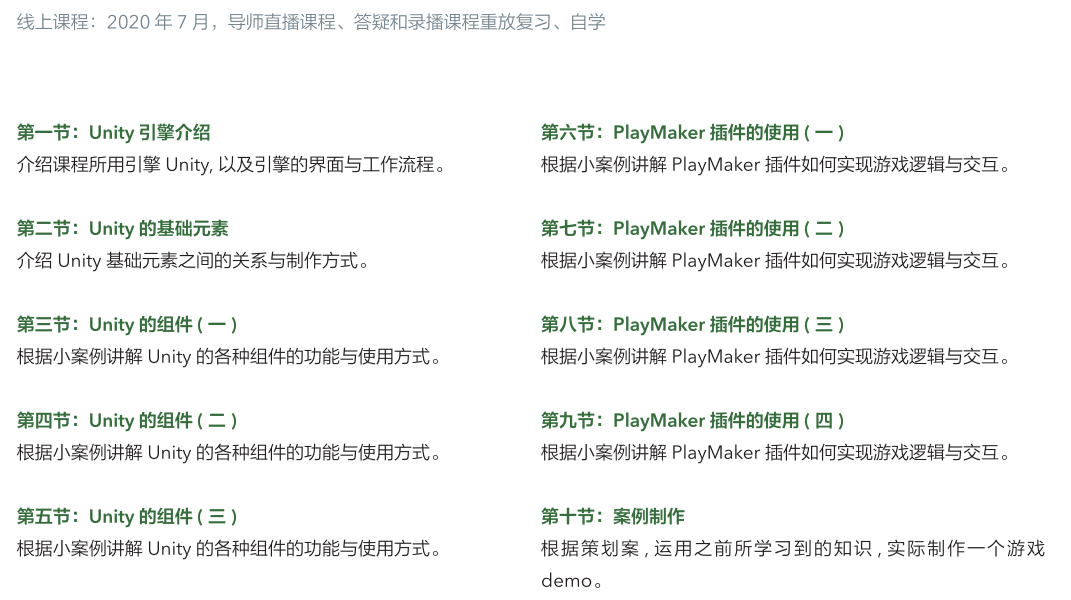The width and height of the screenshot is (1071, 600).
Task: Click the trailing word 'demo。'
Action: click(x=572, y=581)
